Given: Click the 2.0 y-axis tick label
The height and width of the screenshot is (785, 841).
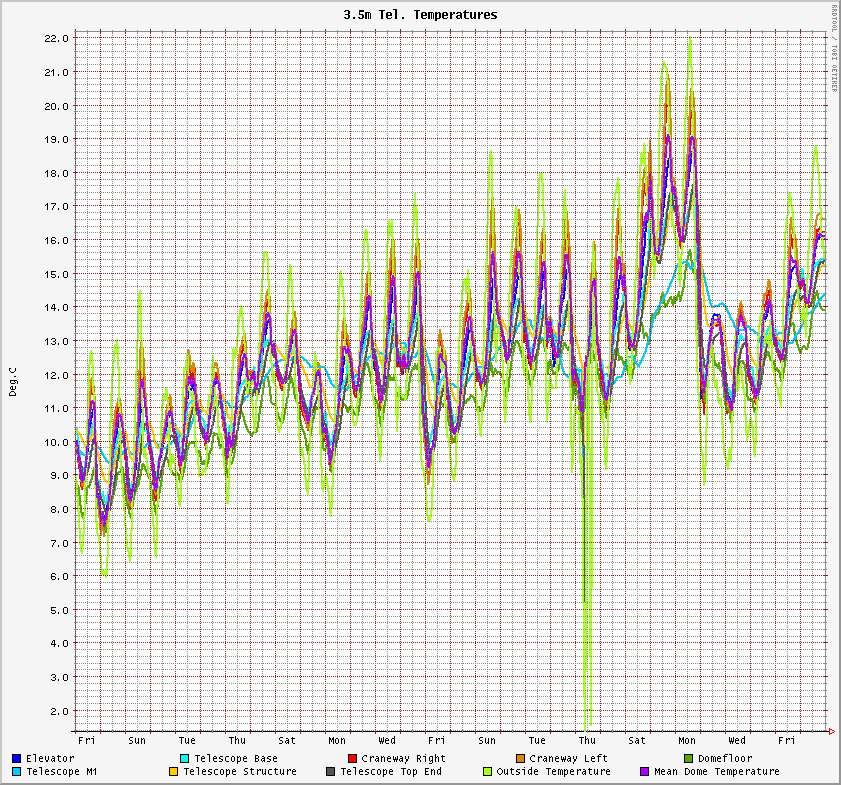Looking at the screenshot, I should (x=59, y=711).
